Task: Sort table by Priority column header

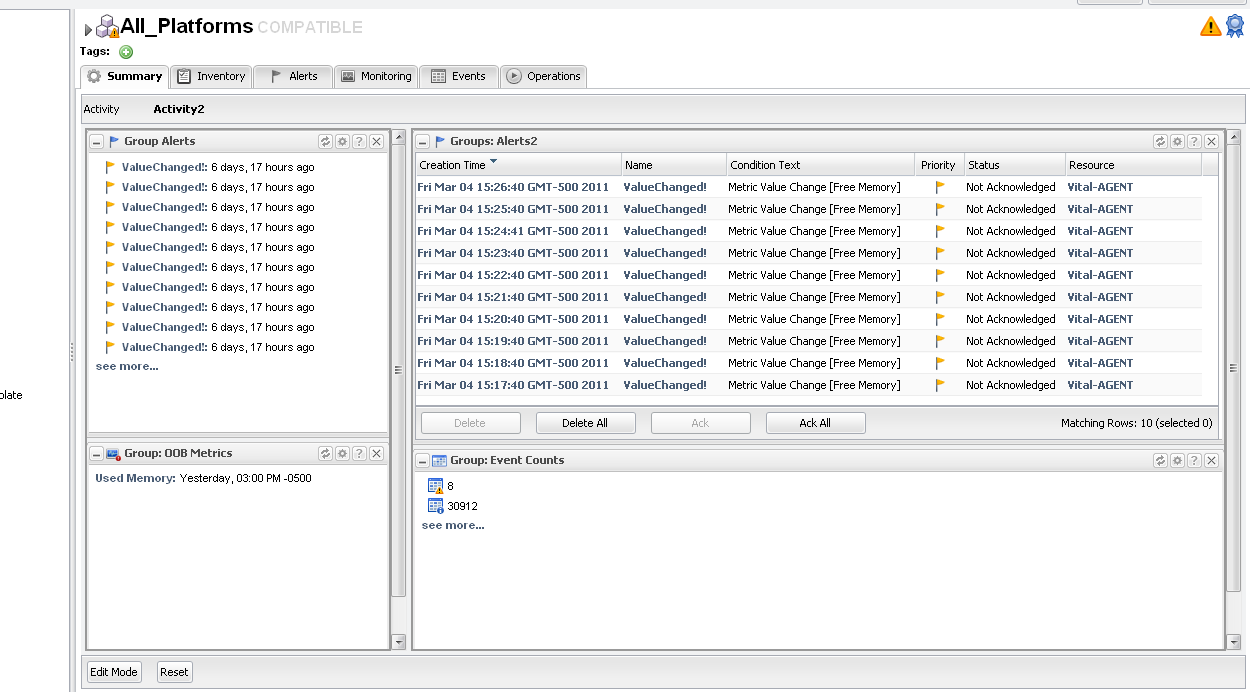Action: [939, 165]
